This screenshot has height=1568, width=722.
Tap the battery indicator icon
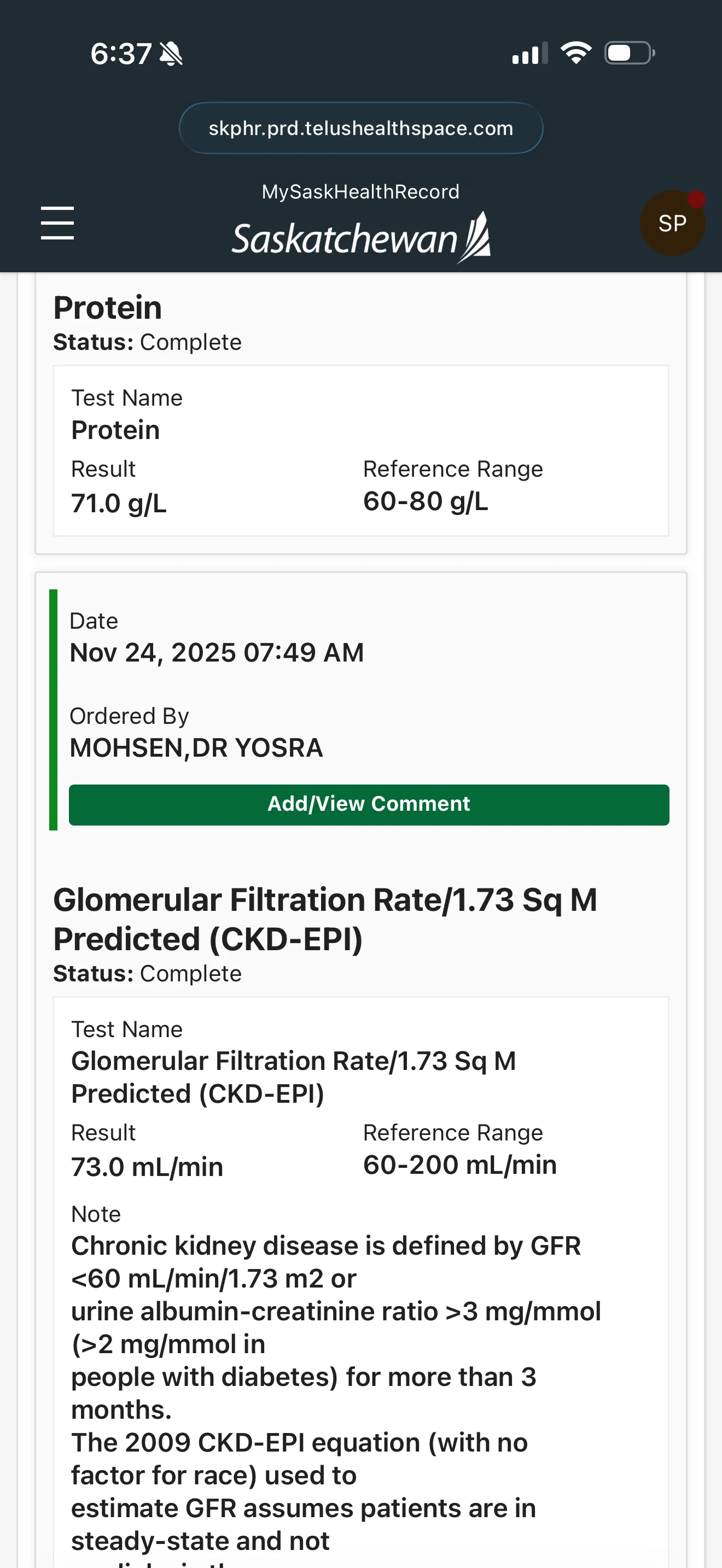(x=630, y=53)
